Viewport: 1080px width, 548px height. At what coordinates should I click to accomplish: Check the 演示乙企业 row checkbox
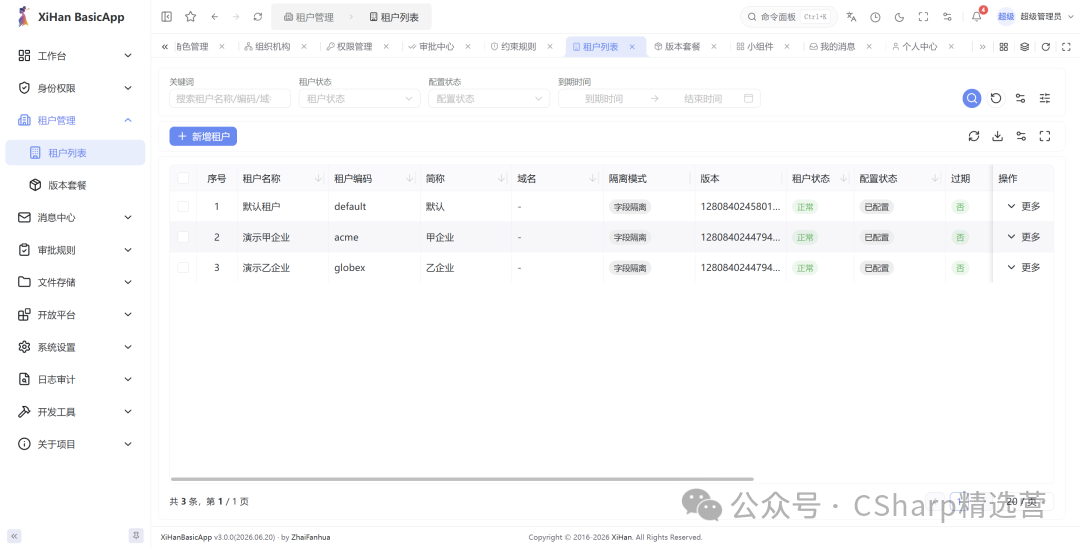[x=183, y=267]
